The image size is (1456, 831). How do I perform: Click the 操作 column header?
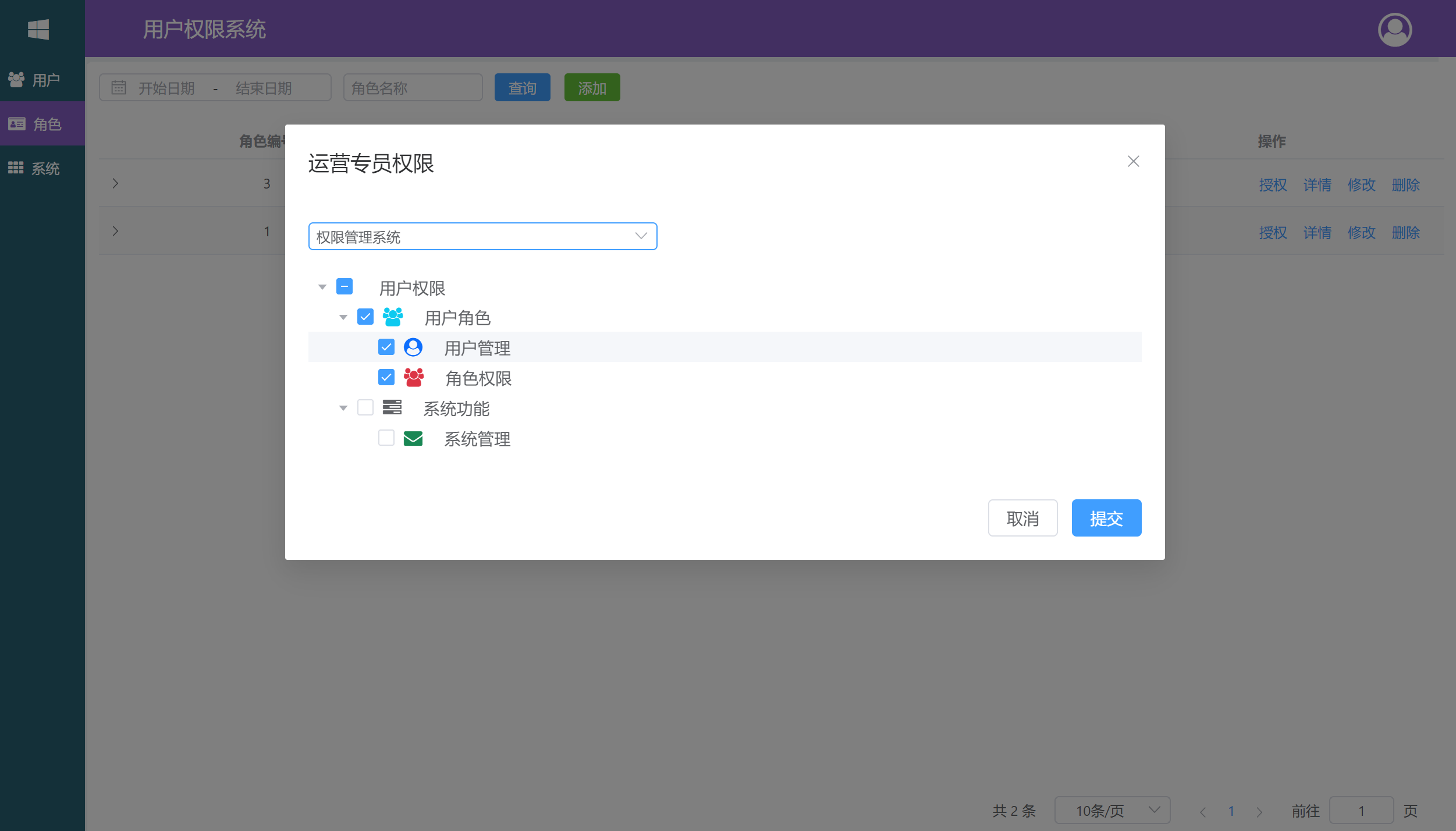point(1272,141)
